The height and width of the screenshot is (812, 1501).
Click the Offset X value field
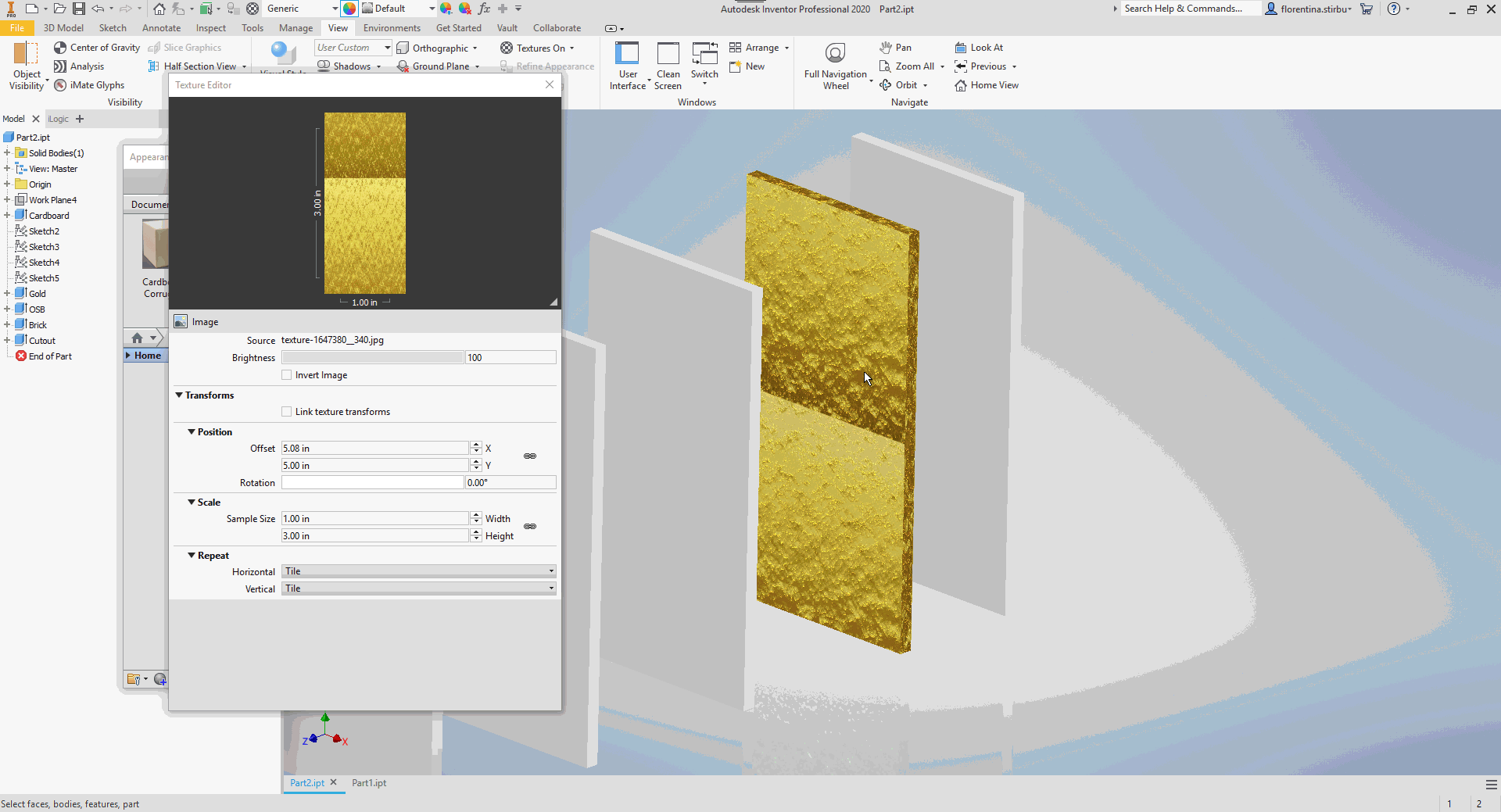tap(374, 448)
